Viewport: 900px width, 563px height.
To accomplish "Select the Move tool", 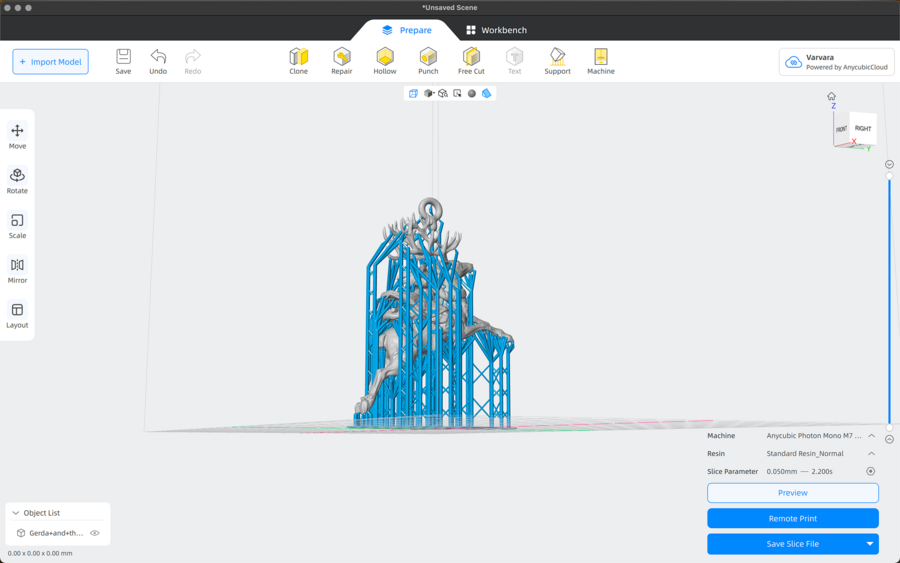I will pos(17,136).
